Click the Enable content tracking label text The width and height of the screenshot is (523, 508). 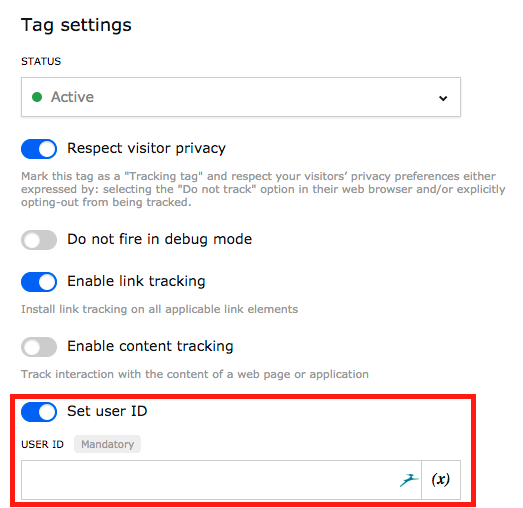click(x=150, y=346)
